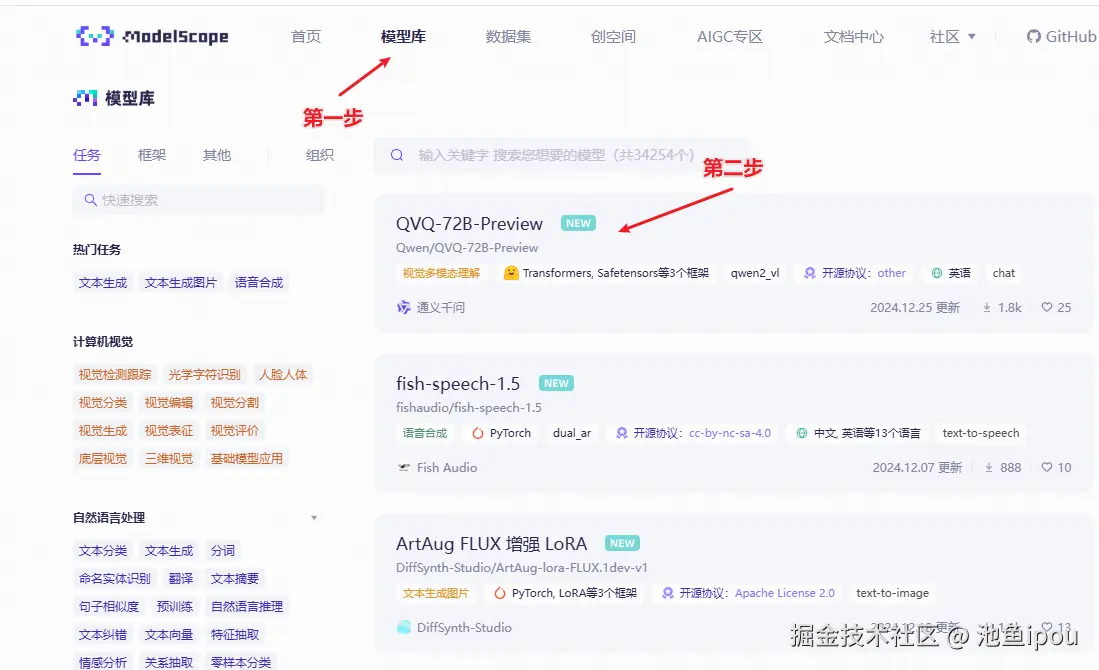Click the qwen2_vl tag
The height and width of the screenshot is (670, 1099).
click(x=755, y=273)
